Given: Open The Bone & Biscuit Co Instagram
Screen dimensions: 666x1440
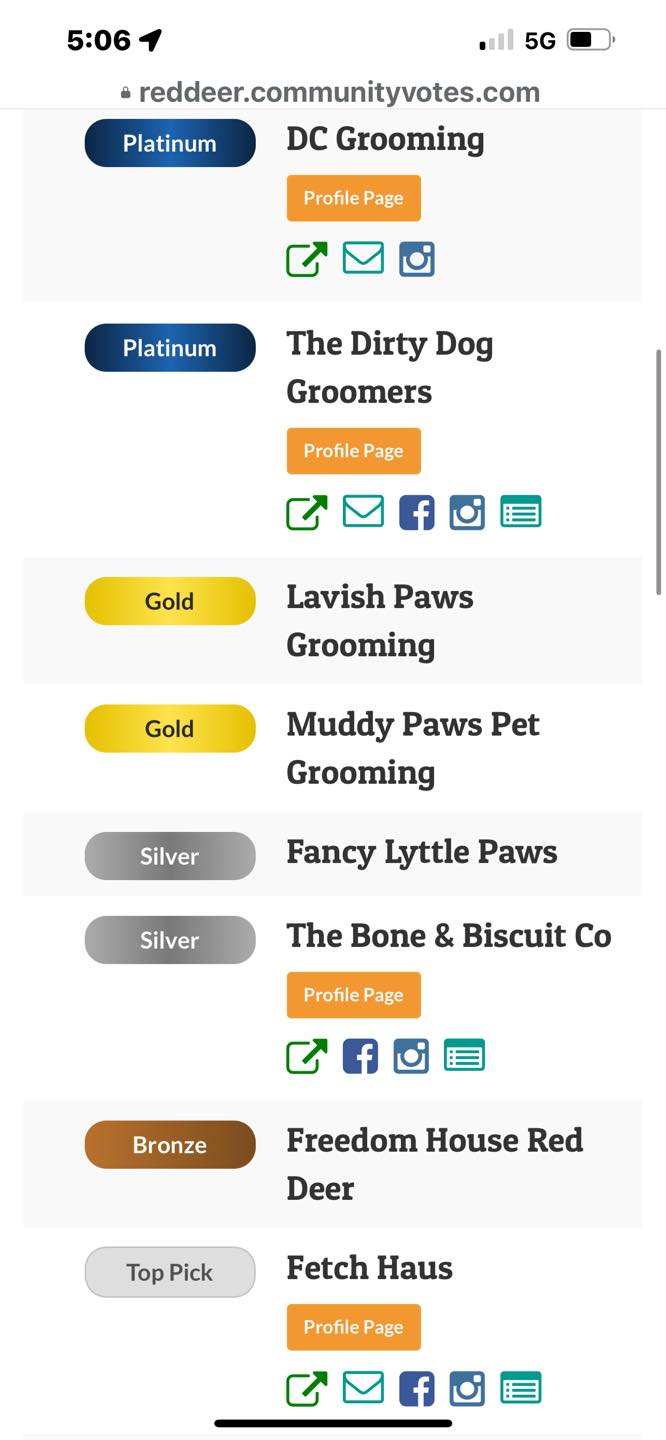Looking at the screenshot, I should coord(411,1055).
